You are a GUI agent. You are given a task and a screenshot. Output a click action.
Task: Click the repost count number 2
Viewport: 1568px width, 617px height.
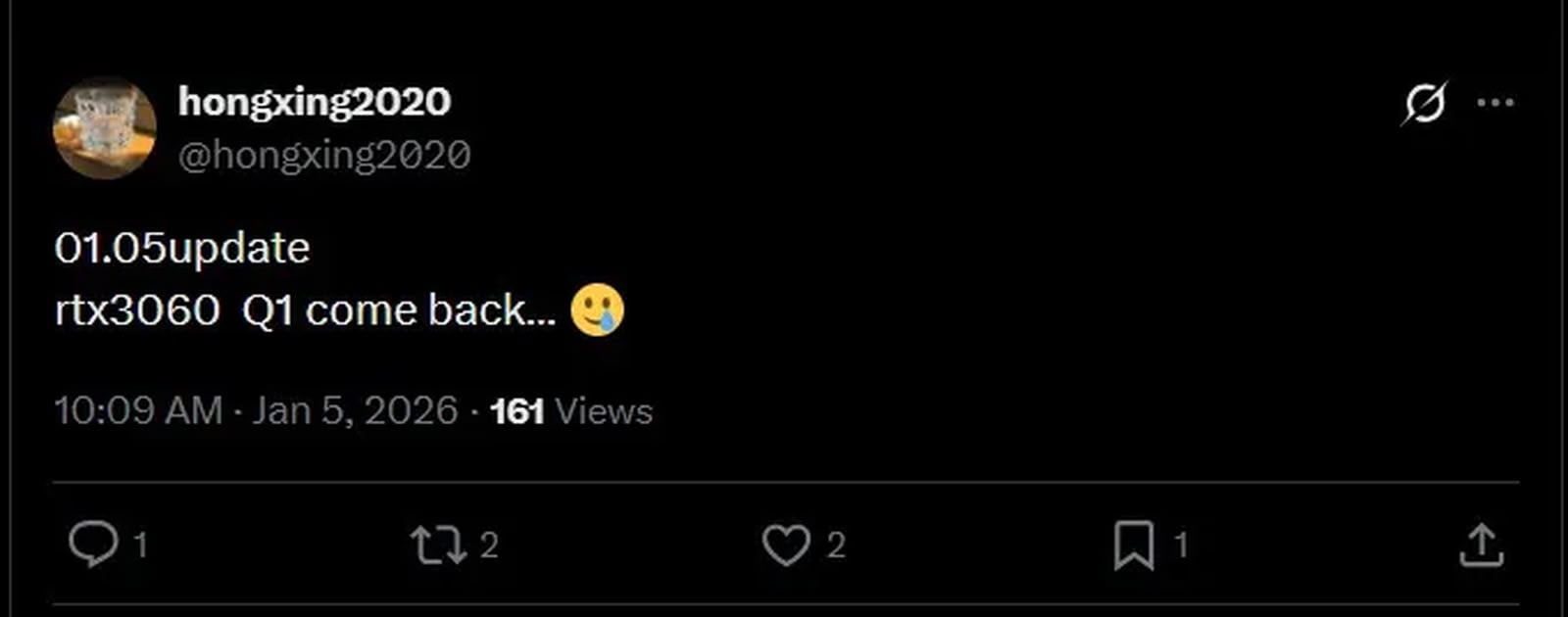(x=489, y=546)
